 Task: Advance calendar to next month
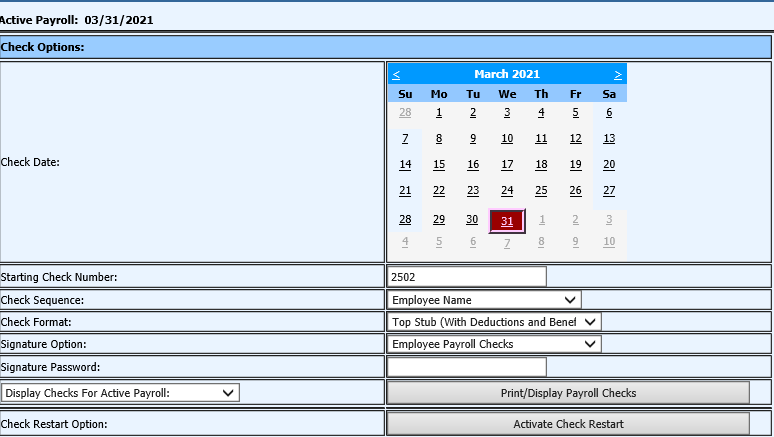[618, 75]
